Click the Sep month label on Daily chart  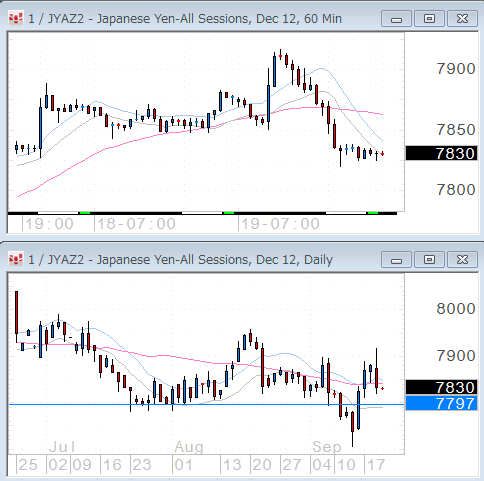point(327,447)
